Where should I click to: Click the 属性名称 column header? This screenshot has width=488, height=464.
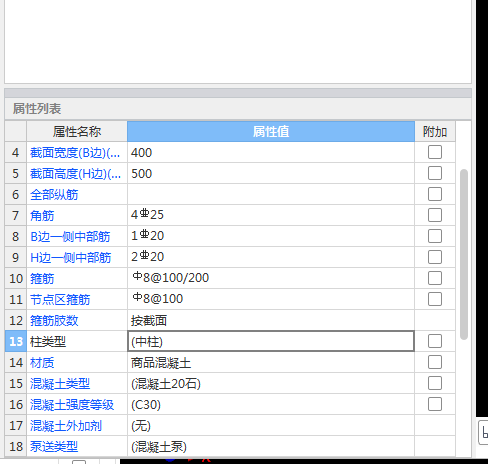77,131
